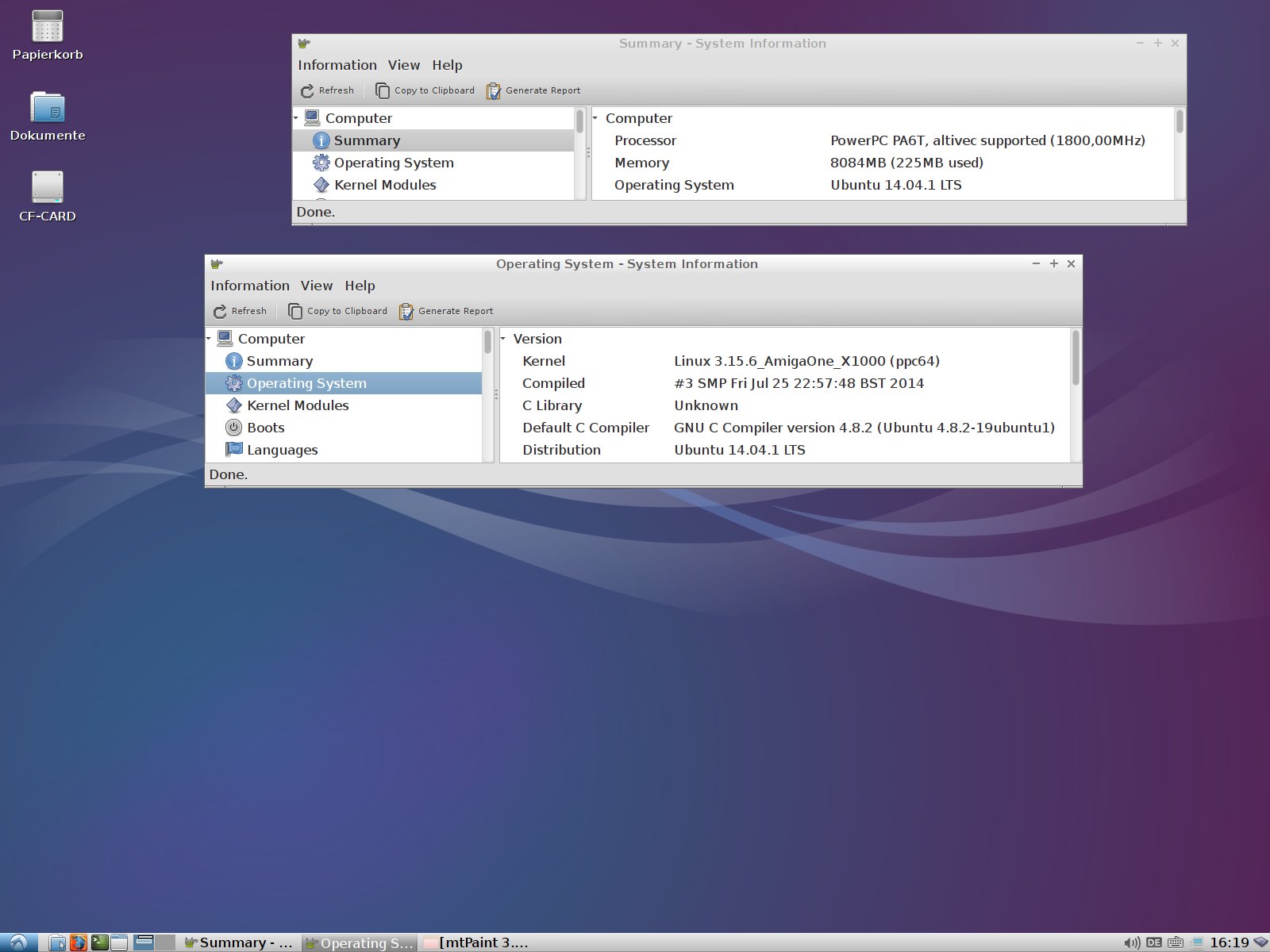The height and width of the screenshot is (952, 1270).
Task: Click Copy to Clipboard in the Summary window
Action: 425,90
